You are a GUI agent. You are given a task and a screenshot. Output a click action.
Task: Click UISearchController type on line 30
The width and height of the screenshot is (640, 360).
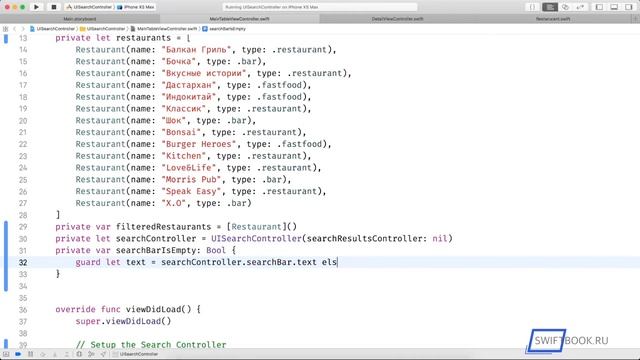point(256,239)
